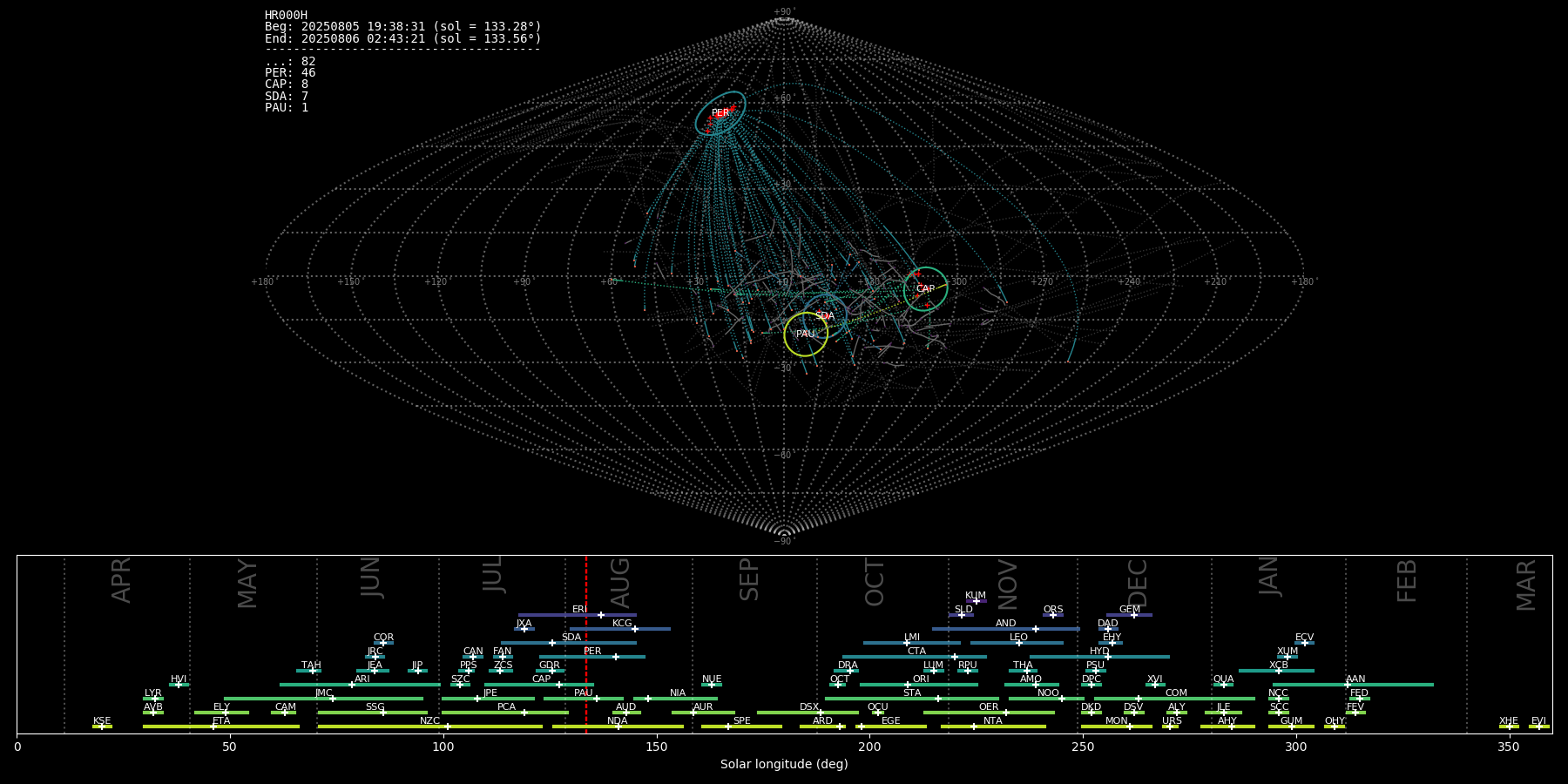
Task: Click the MON shower label in timeline
Action: [1117, 721]
